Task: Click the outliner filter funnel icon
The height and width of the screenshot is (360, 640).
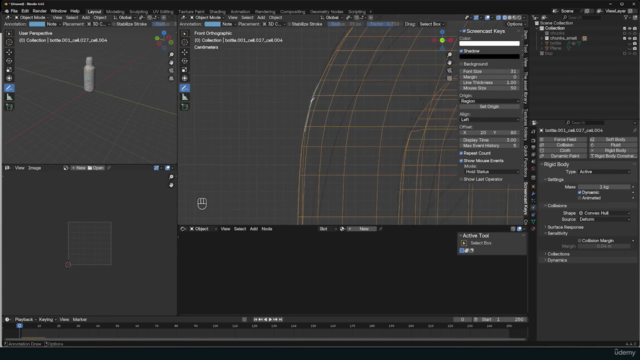Action: coord(626,18)
